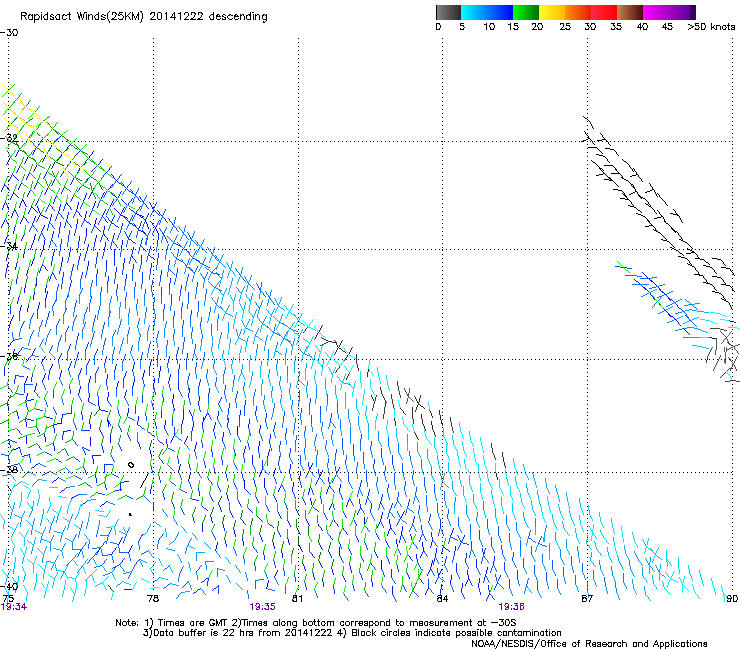This screenshot has width=740, height=650.
Task: Click the -30 latitude axis label
Action: [9, 33]
